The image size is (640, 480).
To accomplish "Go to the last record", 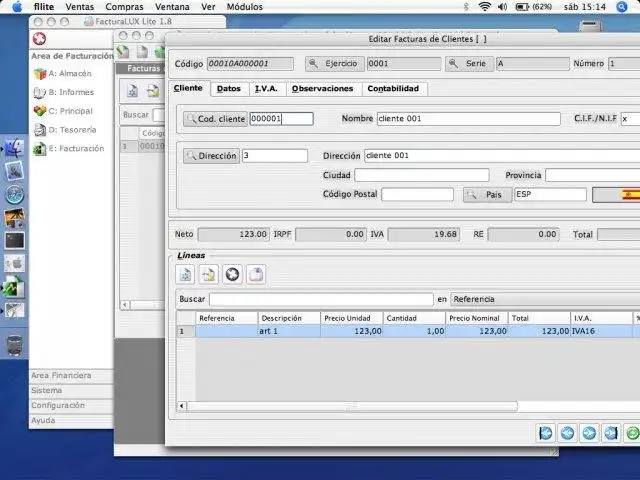I will (611, 433).
